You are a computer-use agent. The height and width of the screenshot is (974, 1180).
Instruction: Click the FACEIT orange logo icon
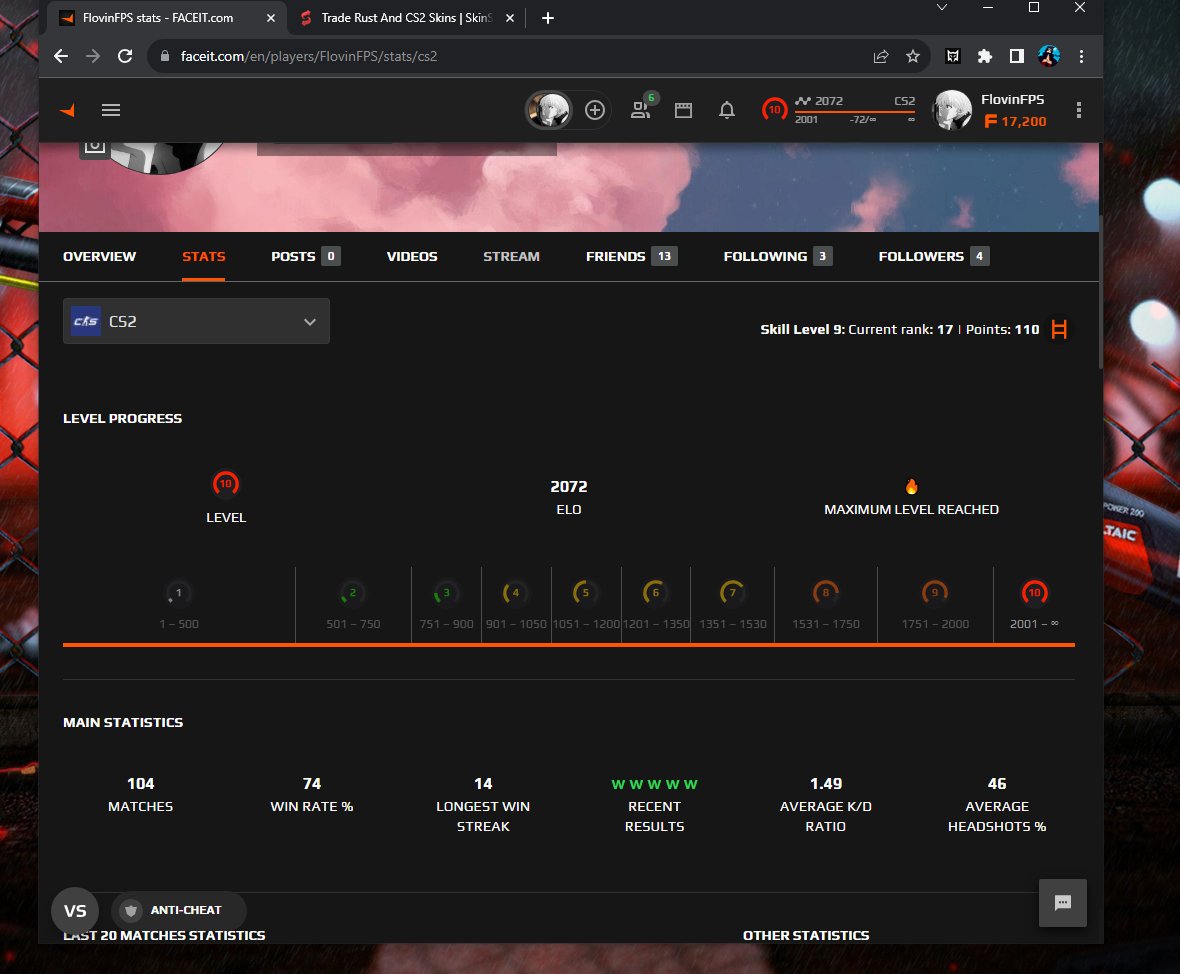pos(68,111)
